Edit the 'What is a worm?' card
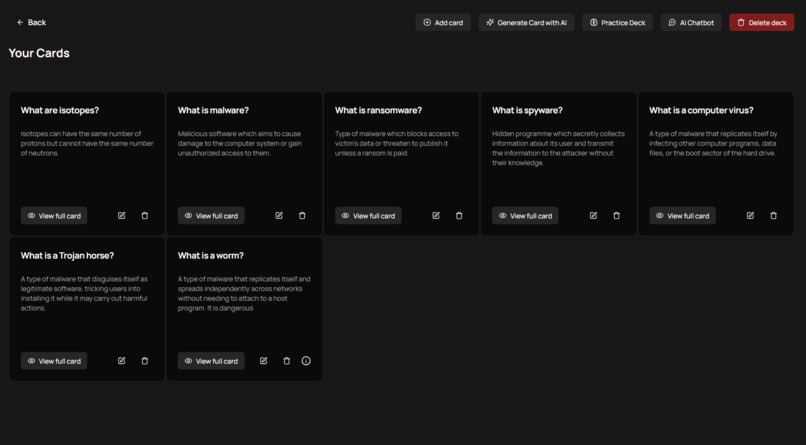Viewport: 806px width, 445px height. [263, 361]
